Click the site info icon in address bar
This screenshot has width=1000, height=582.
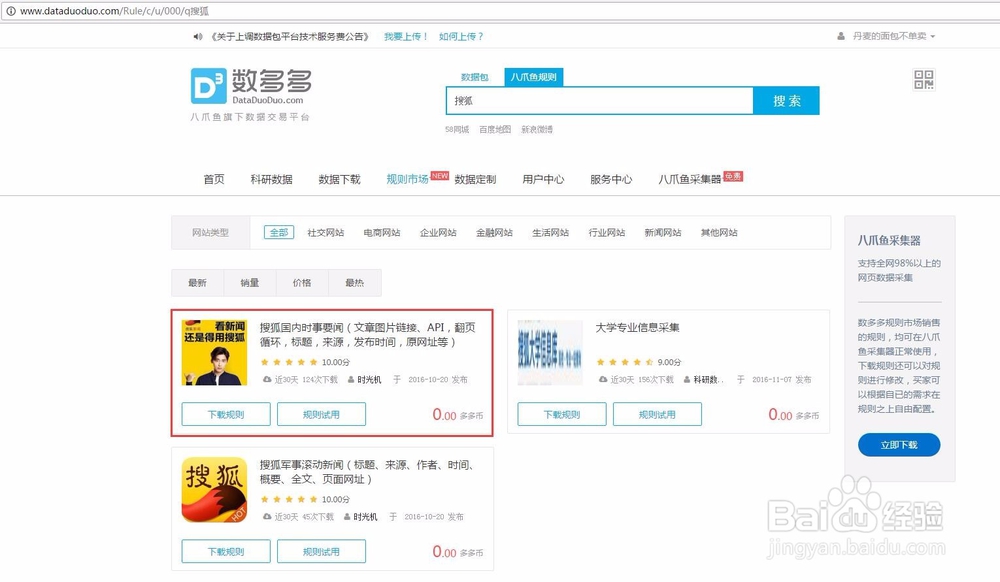click(x=10, y=11)
